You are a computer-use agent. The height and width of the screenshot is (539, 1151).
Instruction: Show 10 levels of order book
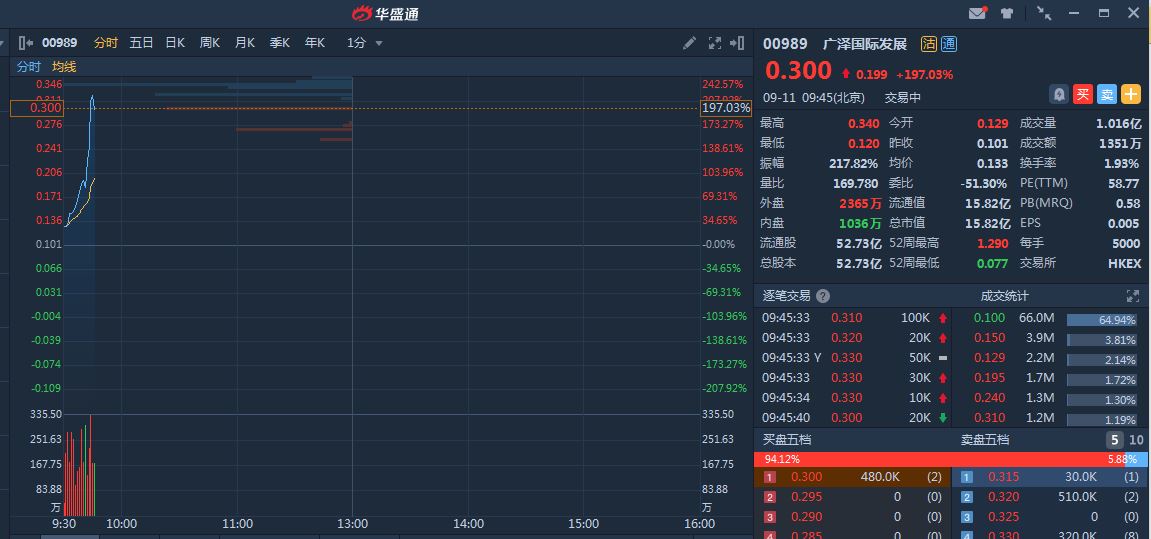tap(1136, 440)
